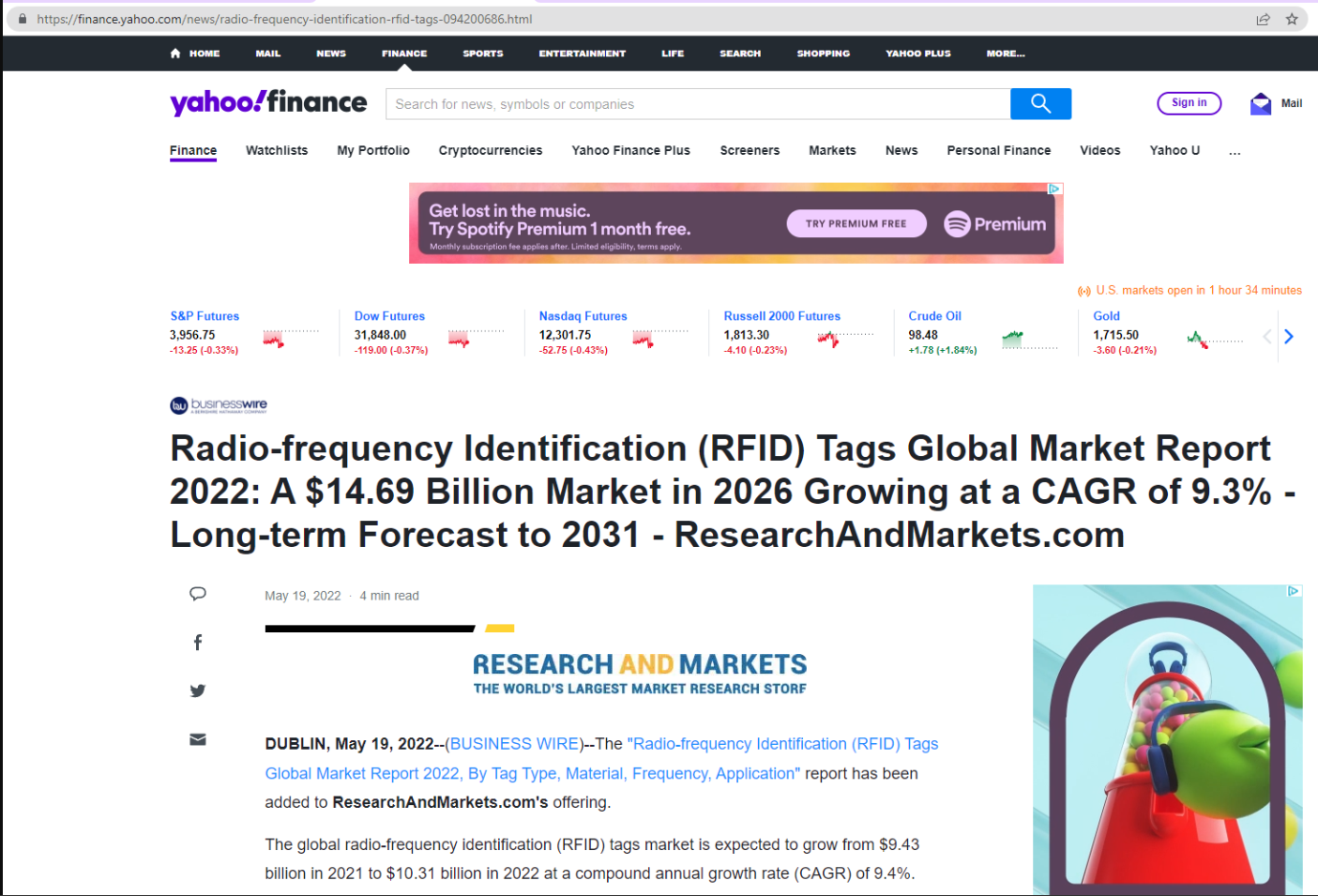Open ENTERTAINMENT in the top black bar
Viewport: 1318px width, 896px height.
583,53
